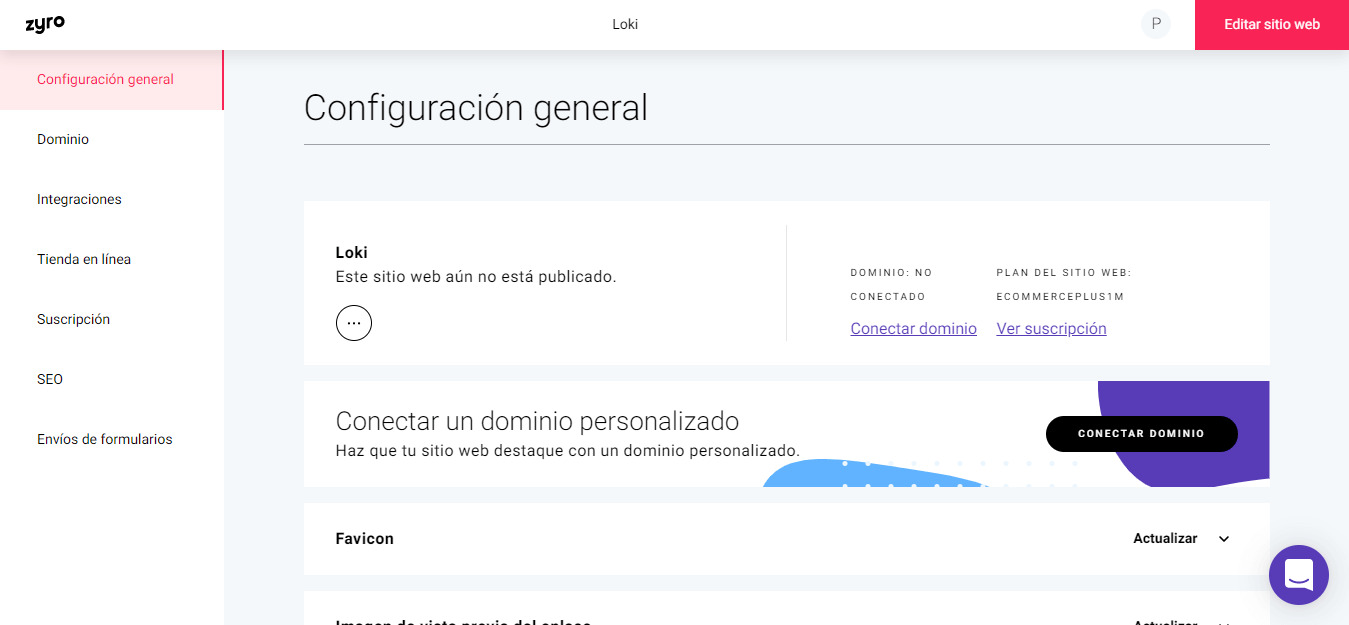This screenshot has height=625, width=1349.
Task: Open the chat support bubble
Action: click(x=1298, y=575)
